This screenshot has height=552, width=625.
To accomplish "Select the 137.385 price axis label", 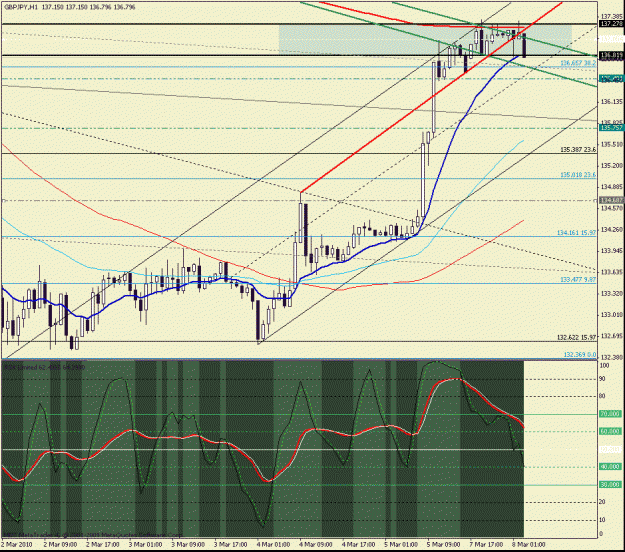I will click(611, 16).
